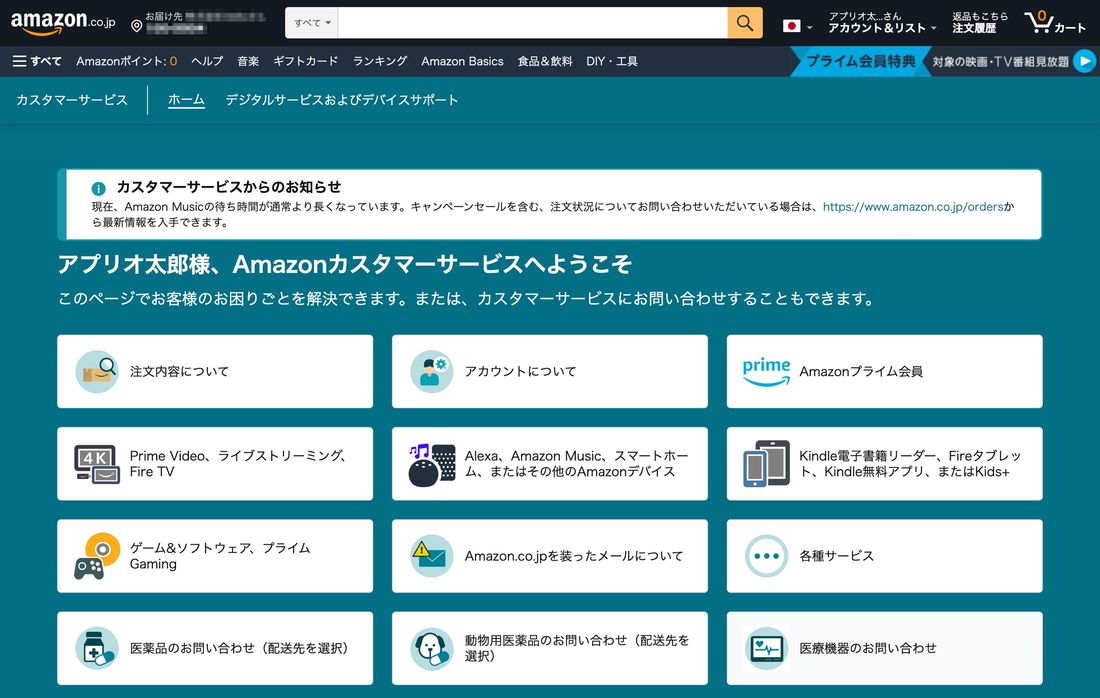The width and height of the screenshot is (1100, 698).
Task: Expand the language selector arrow next to flag
Action: pyautogui.click(x=810, y=27)
